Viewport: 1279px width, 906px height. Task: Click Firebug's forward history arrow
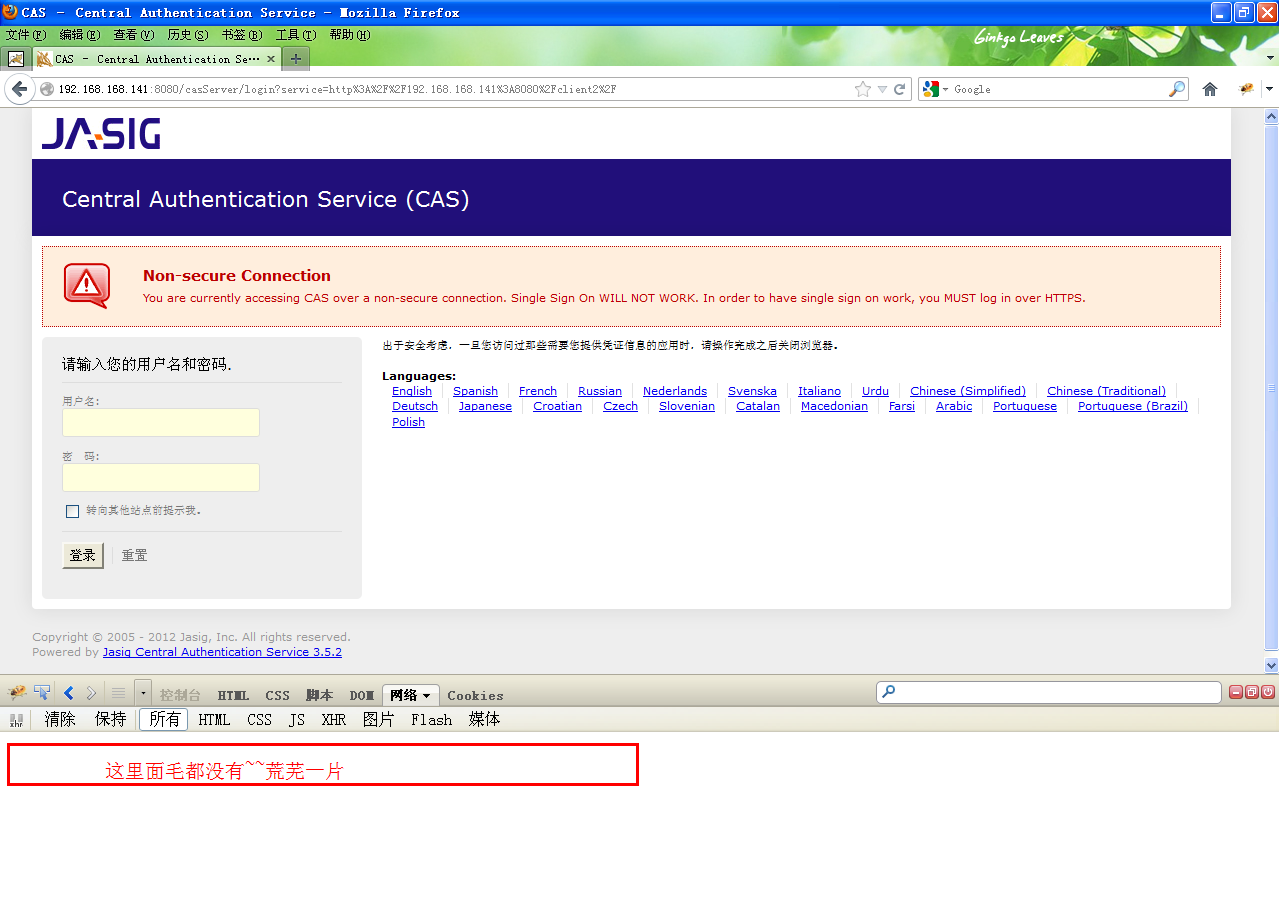(x=91, y=693)
